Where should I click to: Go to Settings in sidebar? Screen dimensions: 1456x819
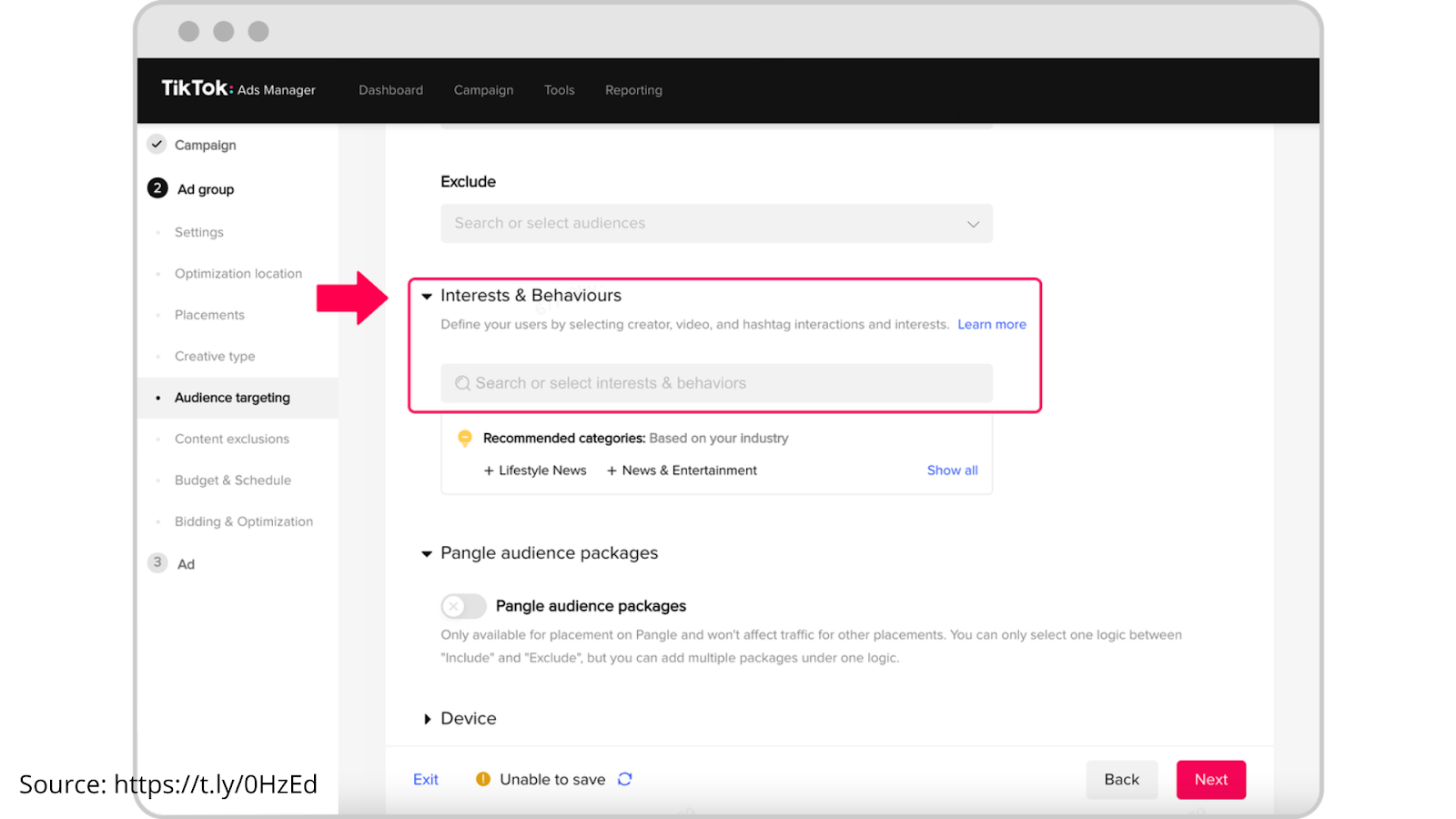(199, 232)
